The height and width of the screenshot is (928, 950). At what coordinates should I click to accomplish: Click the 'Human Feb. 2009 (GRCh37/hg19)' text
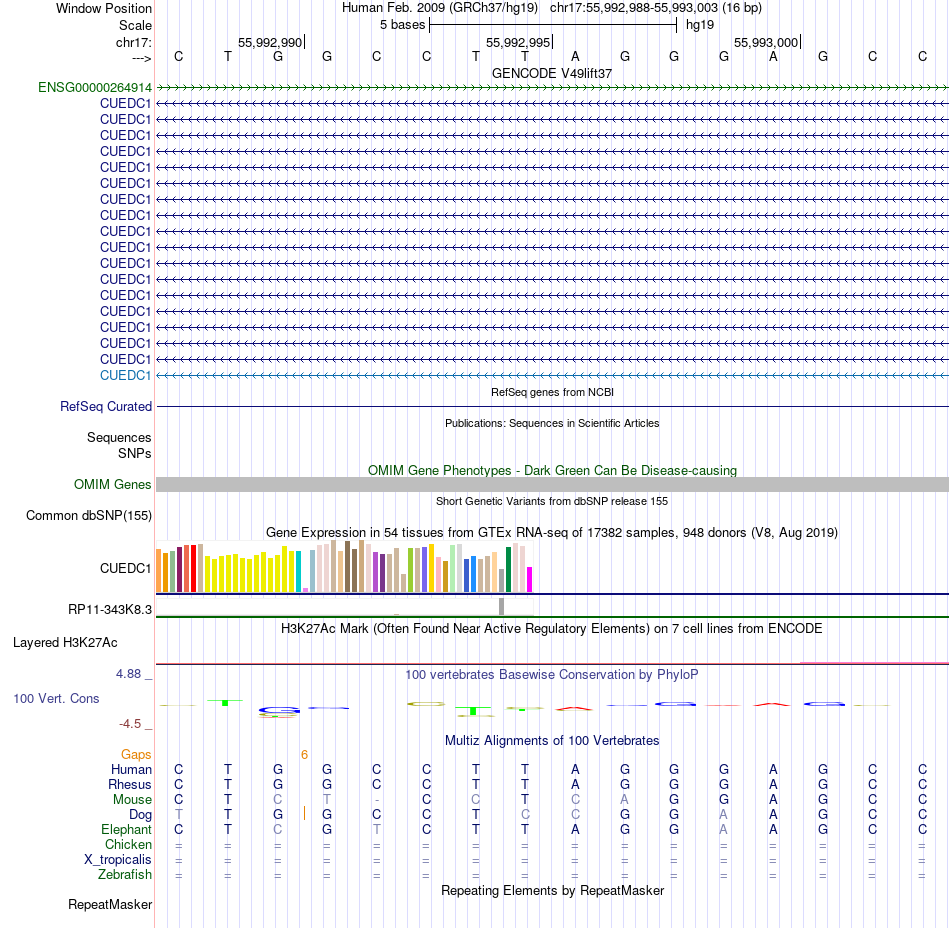tap(440, 8)
